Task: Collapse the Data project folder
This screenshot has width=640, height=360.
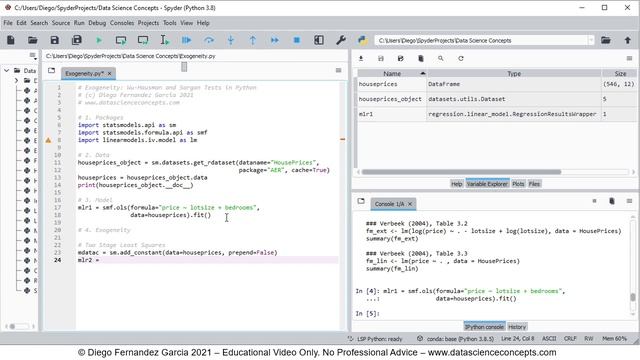Action: (7, 71)
